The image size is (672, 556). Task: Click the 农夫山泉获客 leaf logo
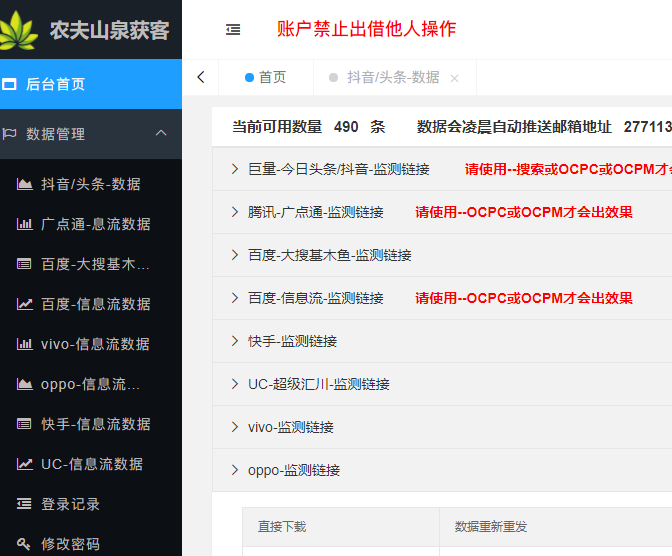[22, 30]
